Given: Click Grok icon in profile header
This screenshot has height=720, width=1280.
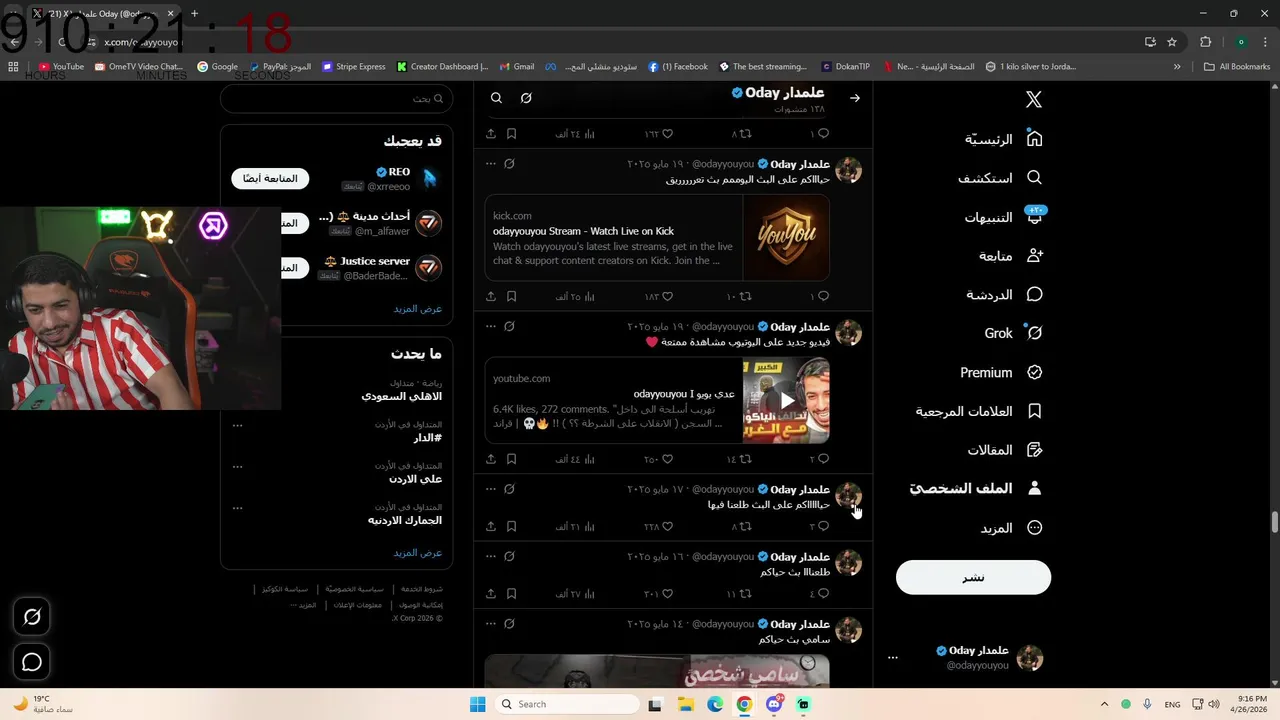Looking at the screenshot, I should tap(526, 98).
